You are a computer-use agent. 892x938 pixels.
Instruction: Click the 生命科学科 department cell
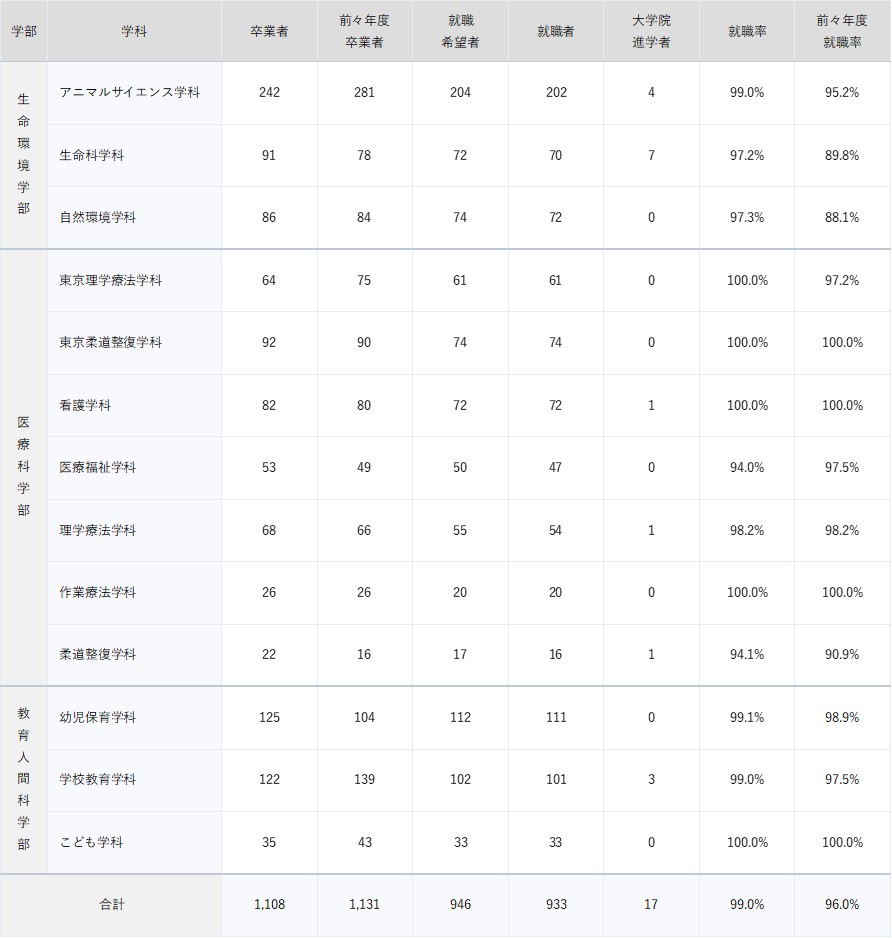pos(92,155)
